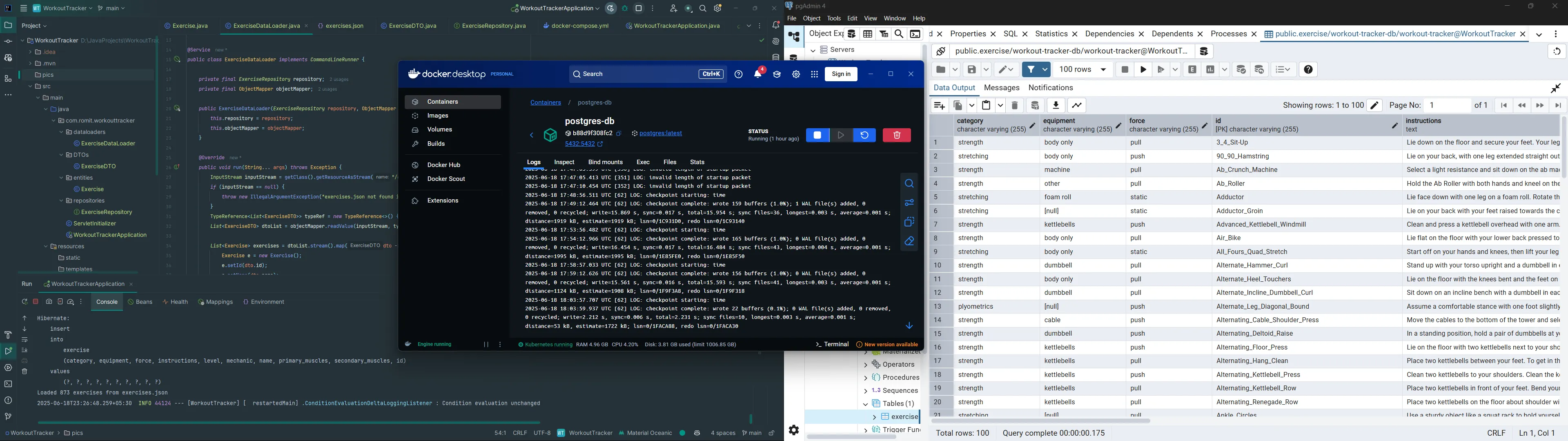The width and height of the screenshot is (1568, 441).
Task: Toggle the Project tool window in IntelliJ
Action: [x=8, y=26]
